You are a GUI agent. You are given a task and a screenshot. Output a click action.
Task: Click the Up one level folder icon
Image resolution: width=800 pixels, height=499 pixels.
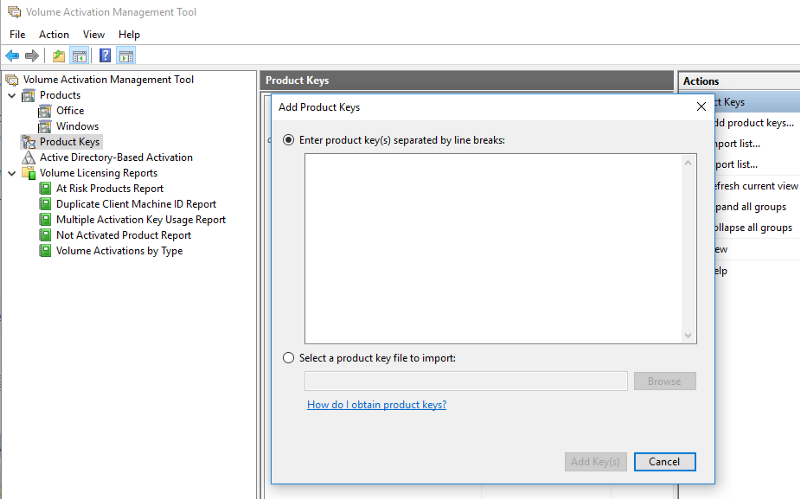pyautogui.click(x=59, y=56)
